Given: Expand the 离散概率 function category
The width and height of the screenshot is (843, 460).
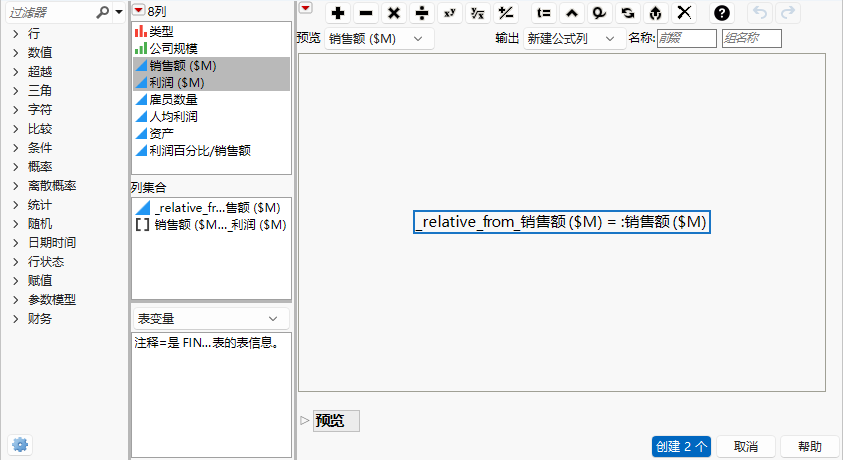Looking at the screenshot, I should click(x=16, y=186).
